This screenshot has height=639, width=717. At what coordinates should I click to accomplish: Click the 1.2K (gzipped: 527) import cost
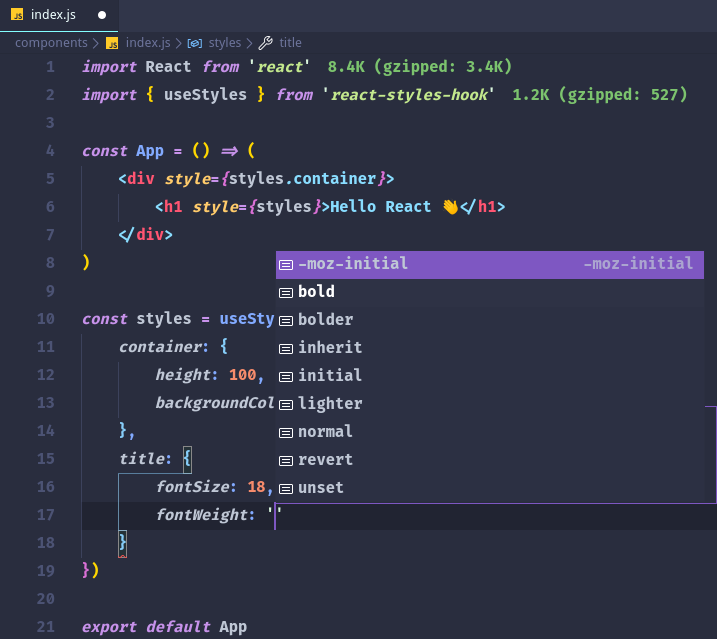599,95
